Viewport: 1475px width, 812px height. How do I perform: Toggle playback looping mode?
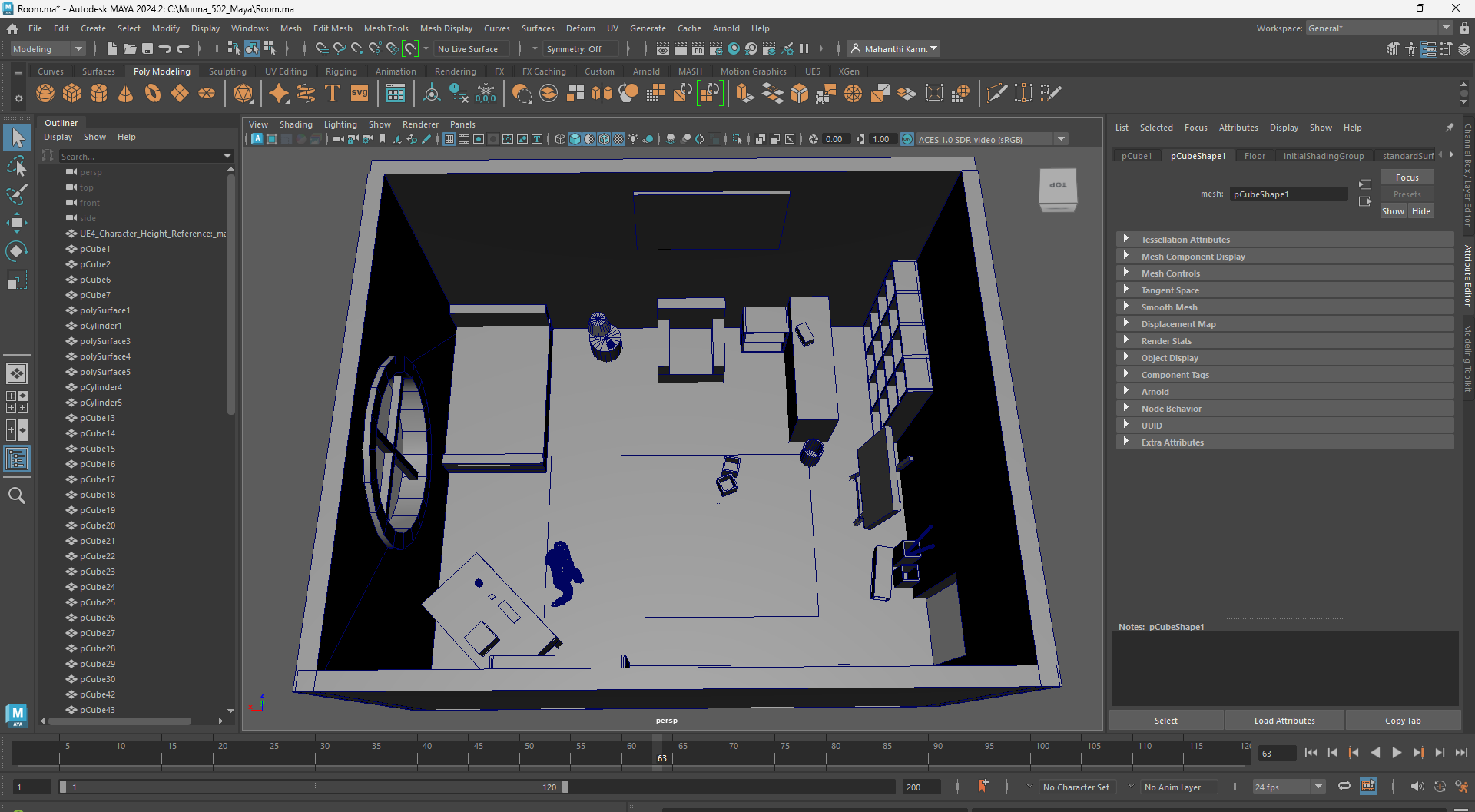click(1344, 787)
